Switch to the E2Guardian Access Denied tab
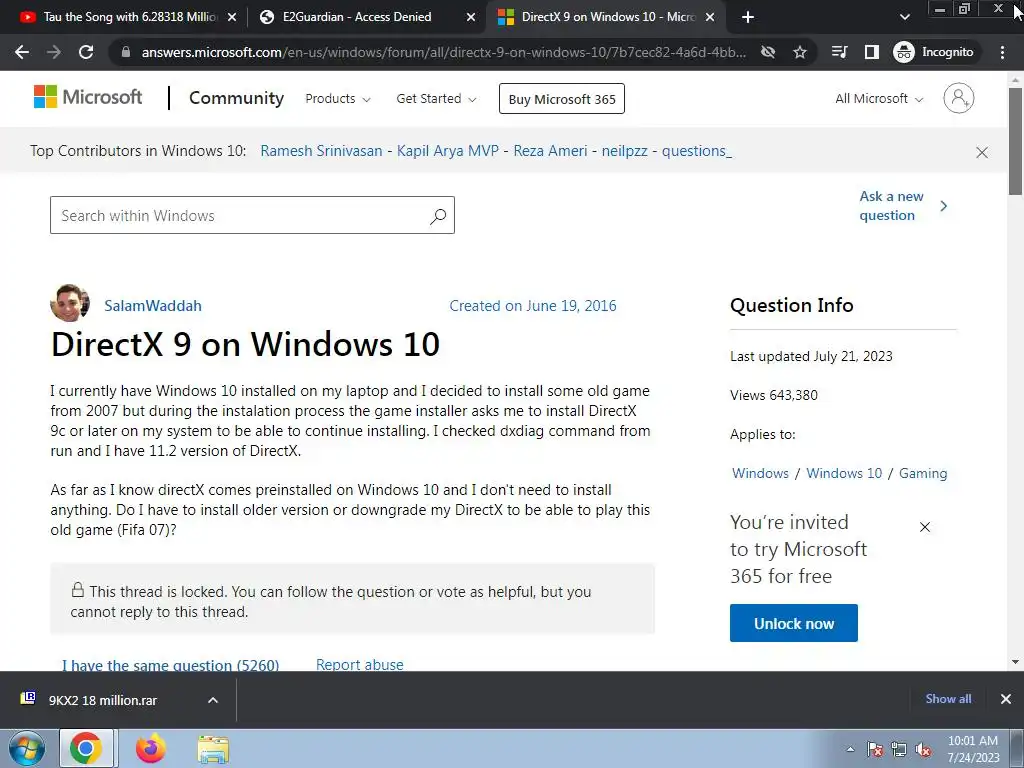 (x=357, y=17)
